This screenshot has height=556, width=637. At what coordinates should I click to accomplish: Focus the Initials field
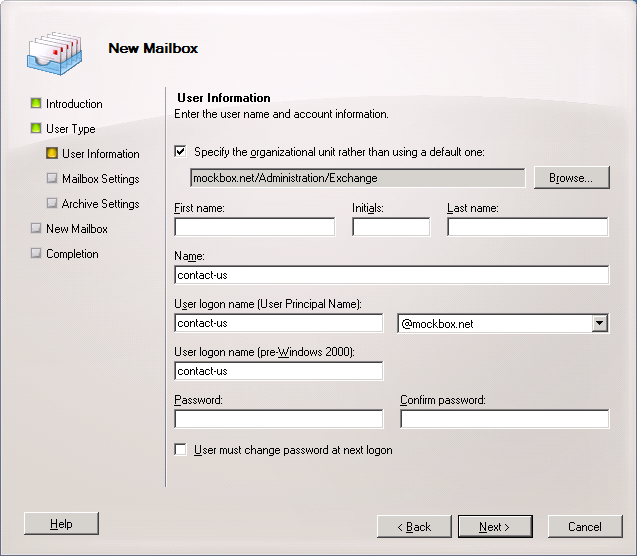click(x=391, y=227)
